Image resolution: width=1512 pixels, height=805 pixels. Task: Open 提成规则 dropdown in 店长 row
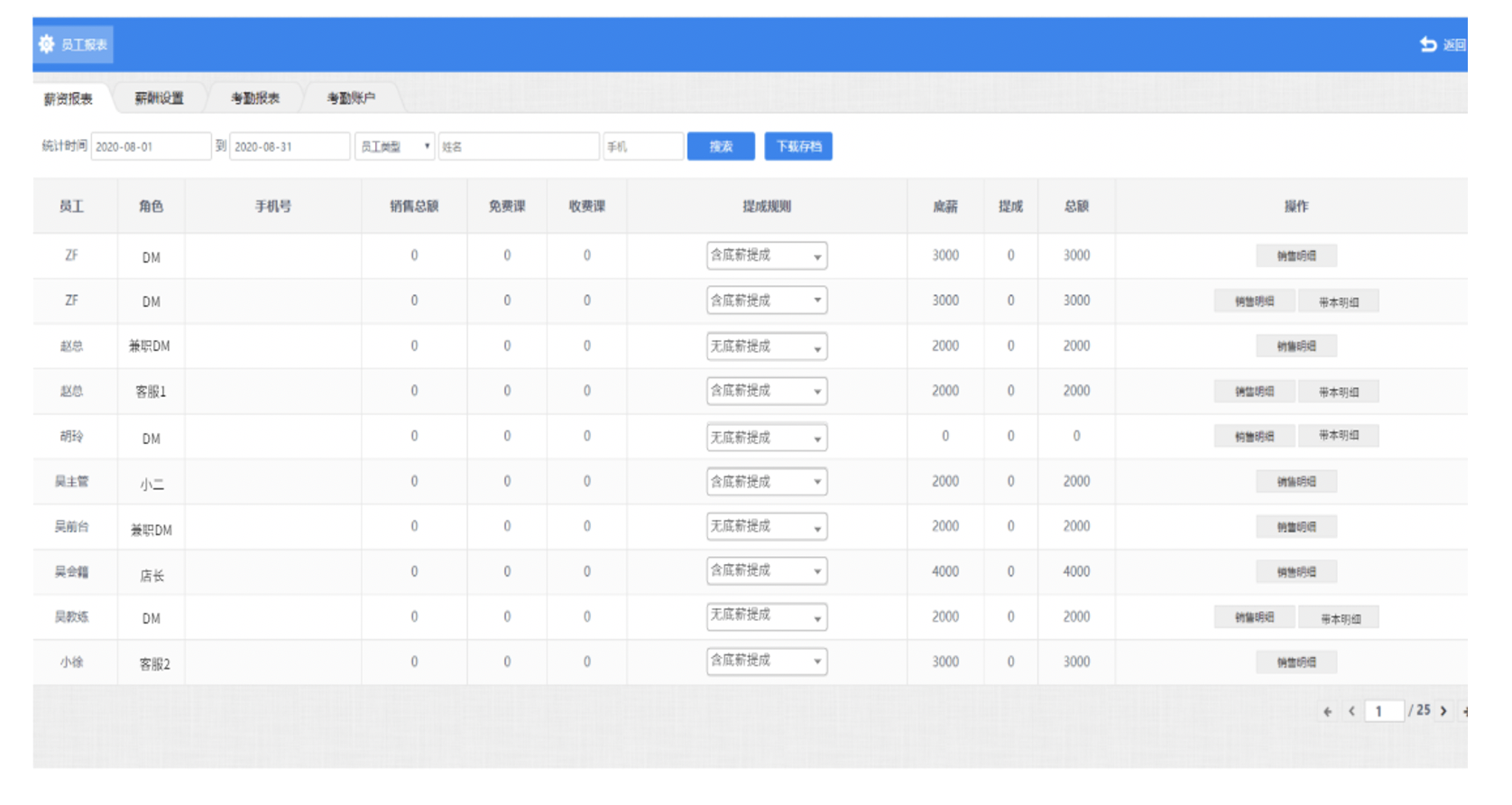coord(767,570)
